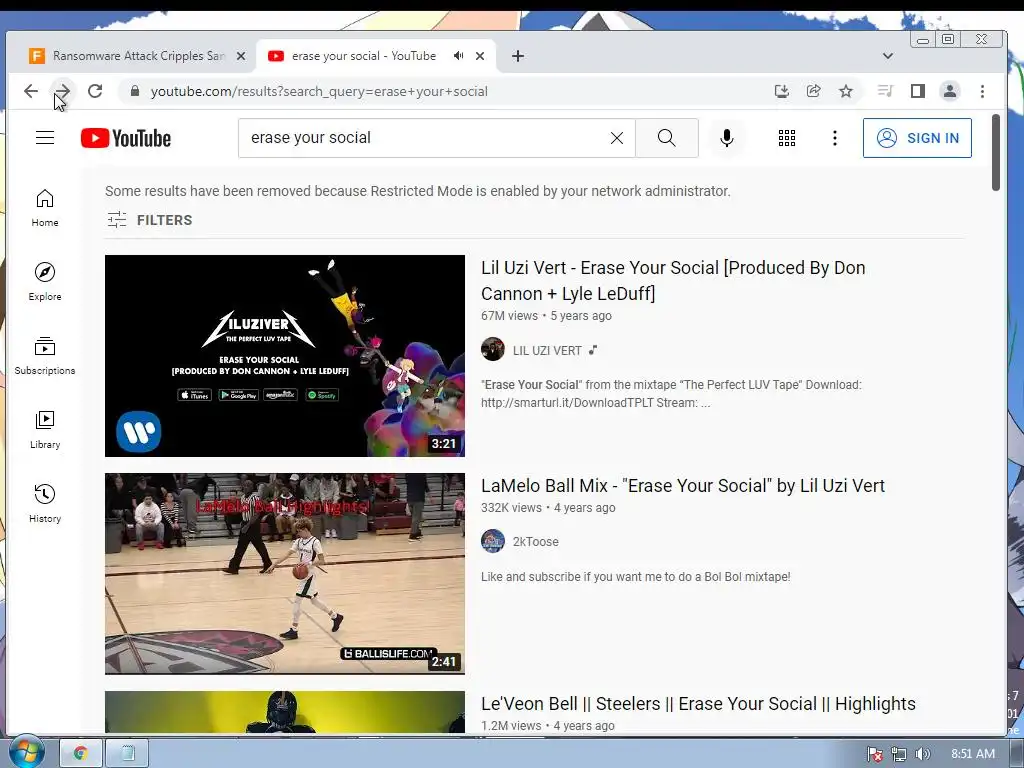Expand tab search chevron

tap(888, 56)
